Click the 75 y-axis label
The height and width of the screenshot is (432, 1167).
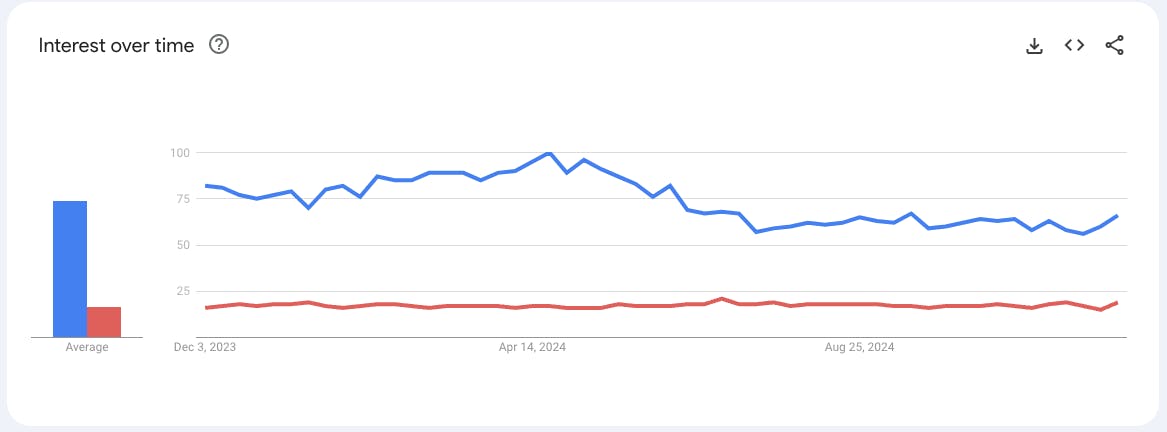183,199
